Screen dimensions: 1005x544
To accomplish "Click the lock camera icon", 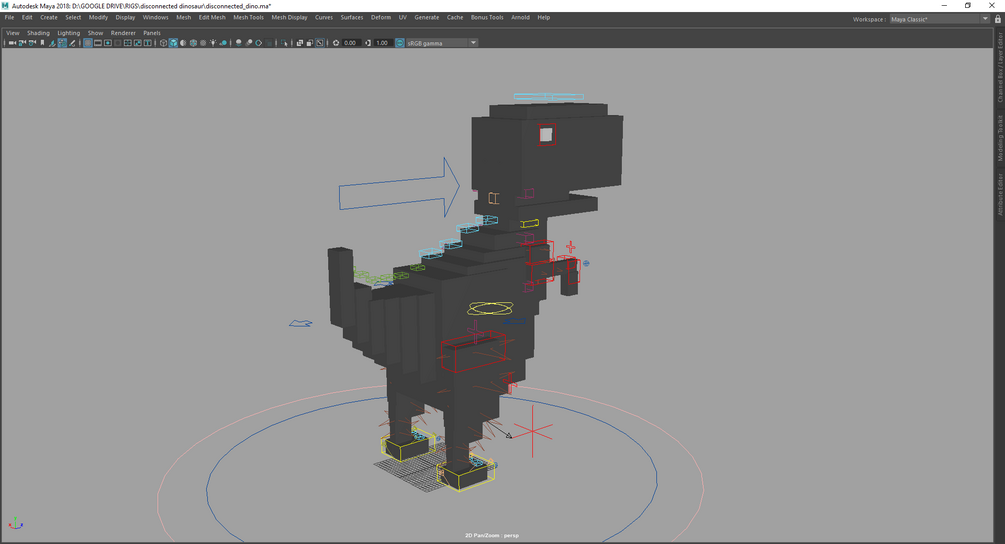I will click(22, 43).
